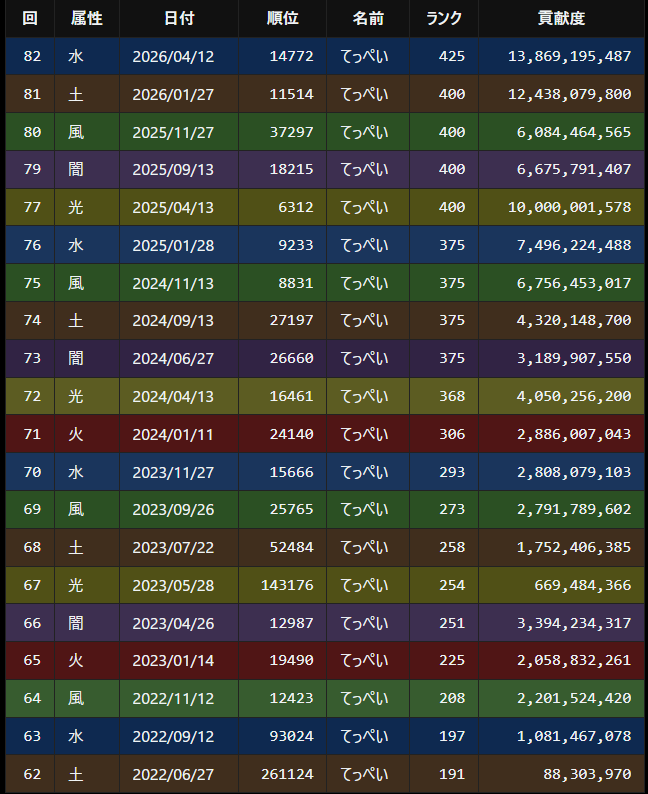The width and height of the screenshot is (648, 794).
Task: Select the 順位 column header
Action: (282, 19)
